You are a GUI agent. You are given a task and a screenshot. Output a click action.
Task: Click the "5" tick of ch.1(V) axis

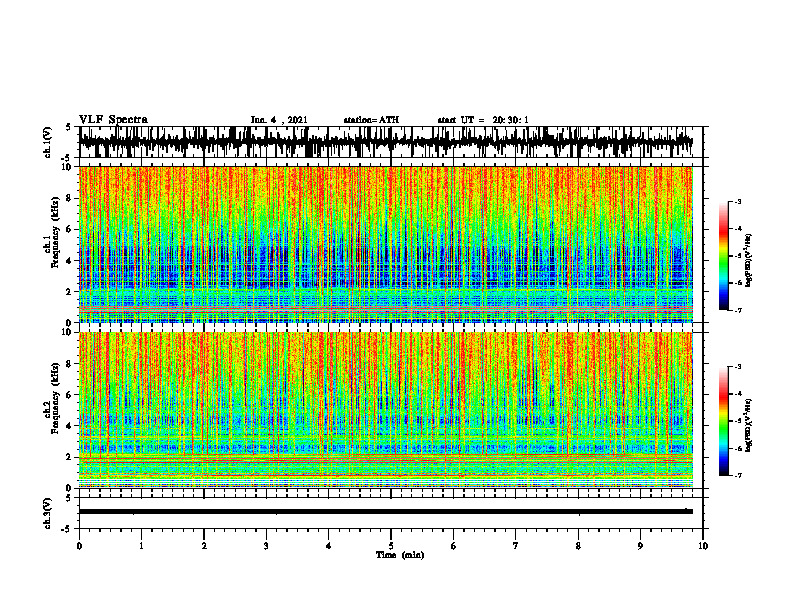tap(68, 128)
